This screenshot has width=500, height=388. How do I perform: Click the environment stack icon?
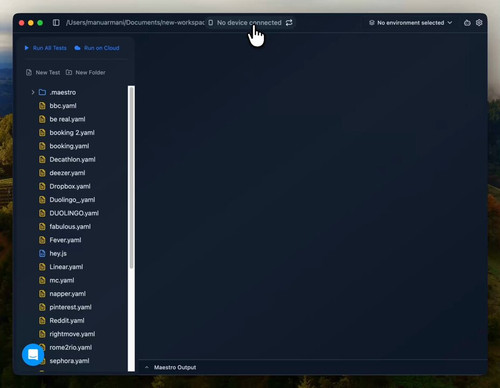pyautogui.click(x=372, y=23)
